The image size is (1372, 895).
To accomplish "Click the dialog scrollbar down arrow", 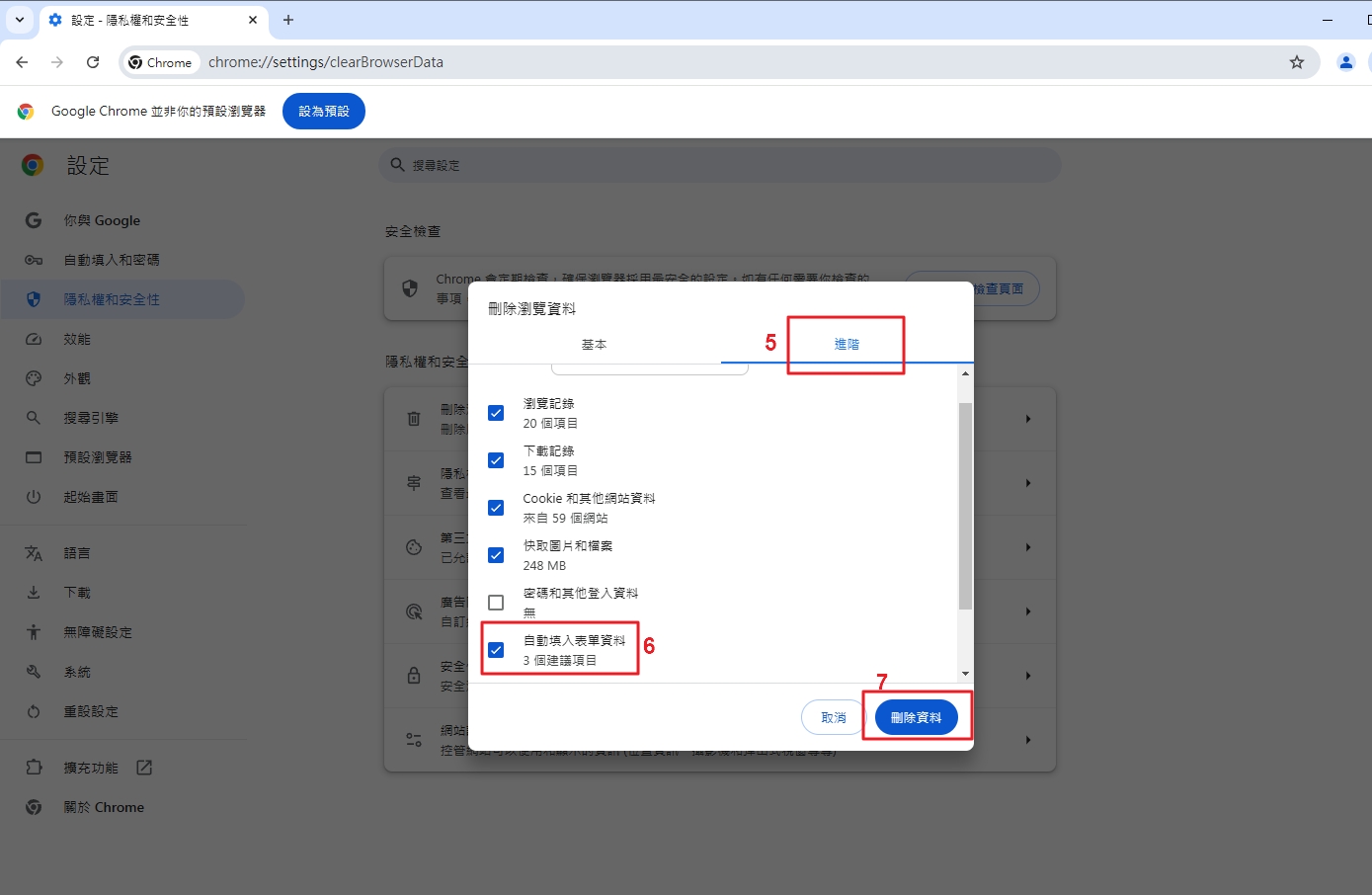I will click(965, 674).
